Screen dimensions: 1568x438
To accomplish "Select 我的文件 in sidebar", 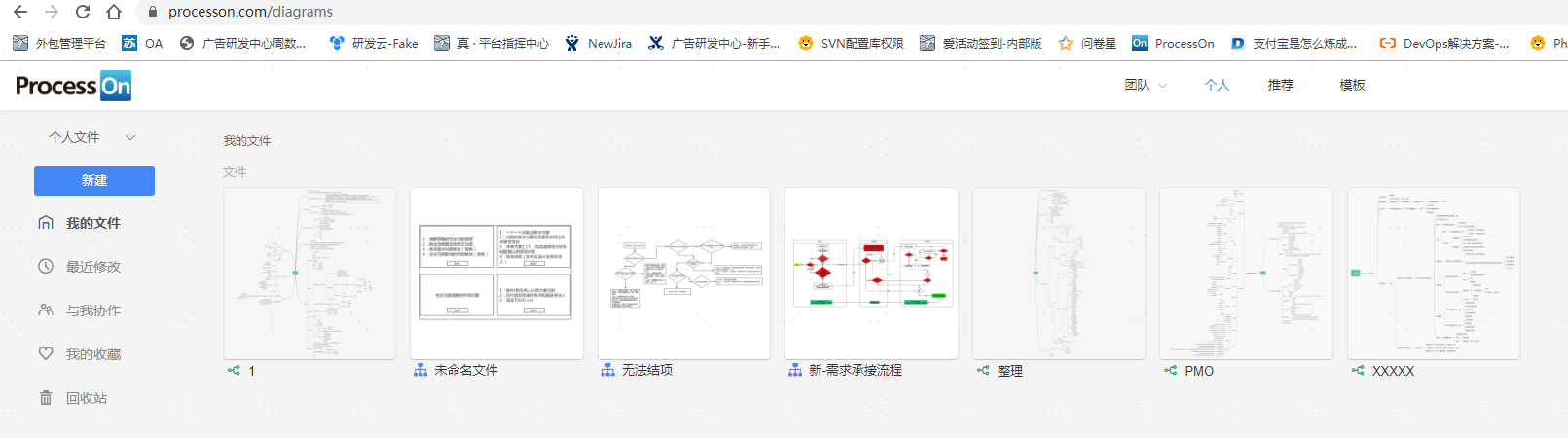I will click(93, 224).
